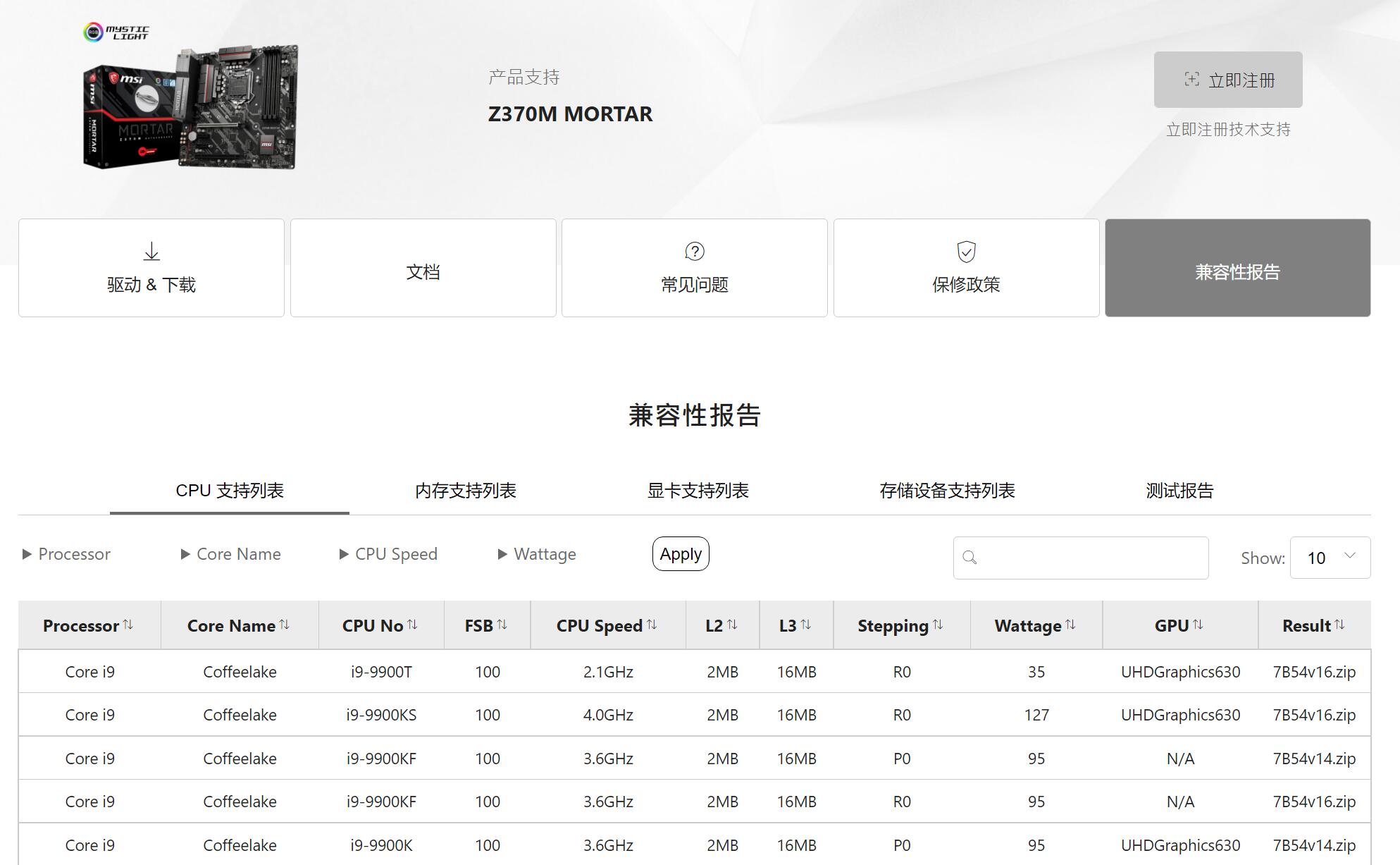Expand the Core Name filter
This screenshot has width=1400, height=865.
[x=185, y=554]
